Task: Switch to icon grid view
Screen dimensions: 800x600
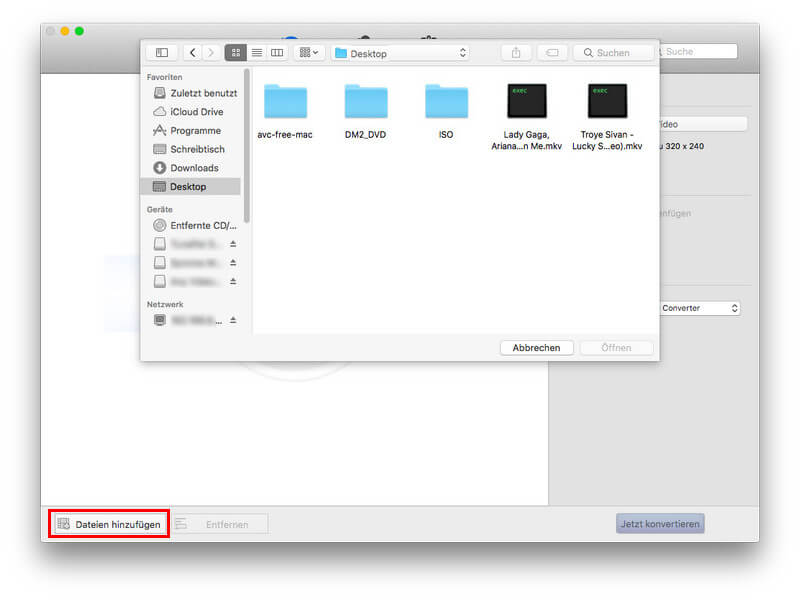Action: [236, 53]
